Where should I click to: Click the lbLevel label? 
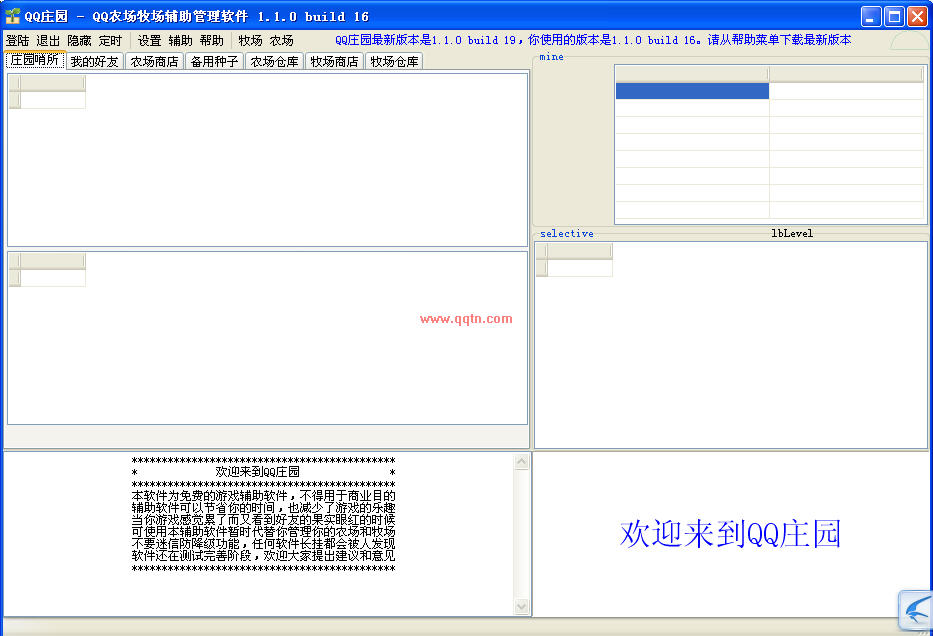792,233
